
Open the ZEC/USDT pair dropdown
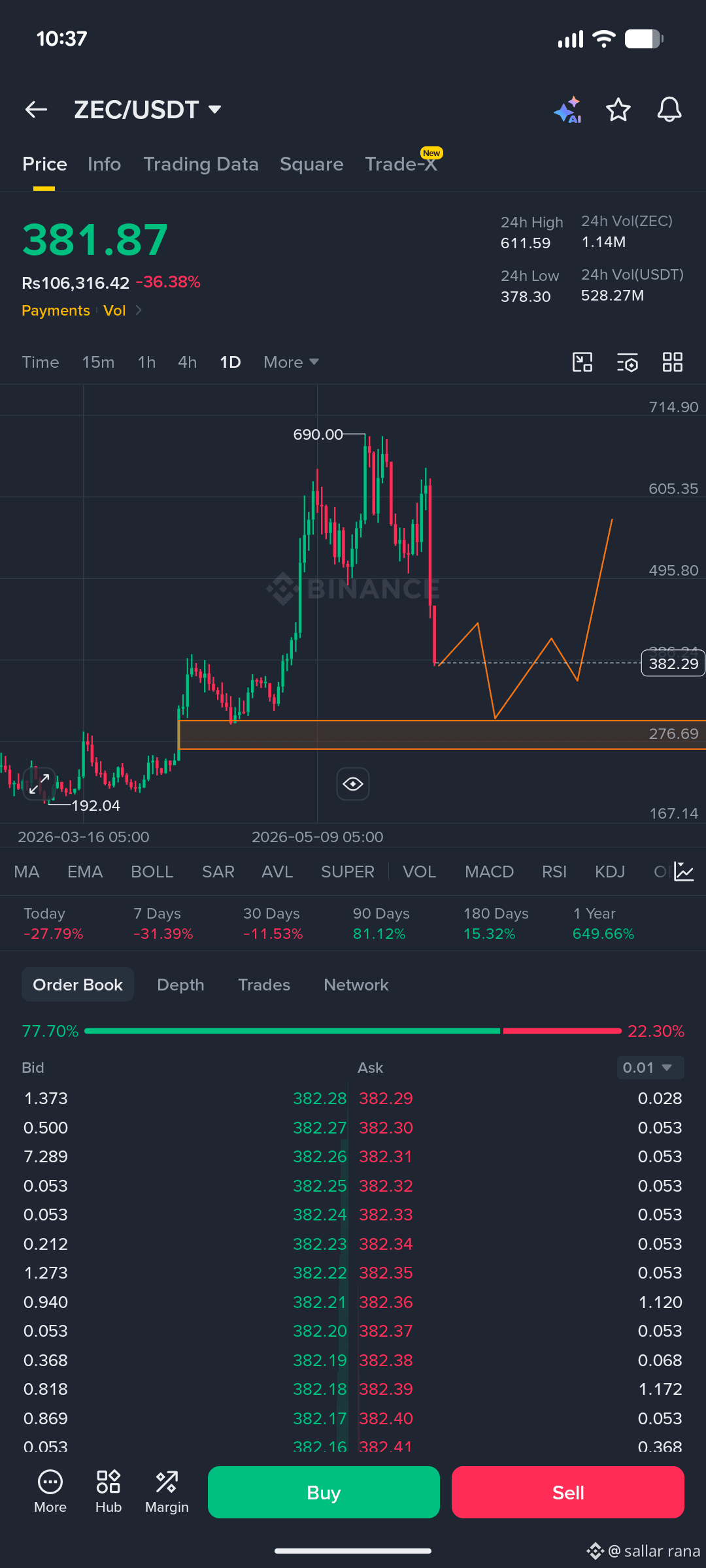click(x=148, y=110)
